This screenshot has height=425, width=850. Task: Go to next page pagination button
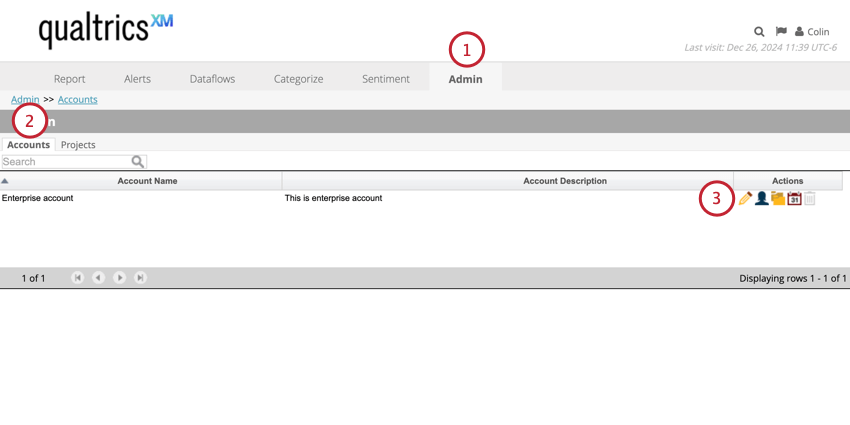pos(119,278)
